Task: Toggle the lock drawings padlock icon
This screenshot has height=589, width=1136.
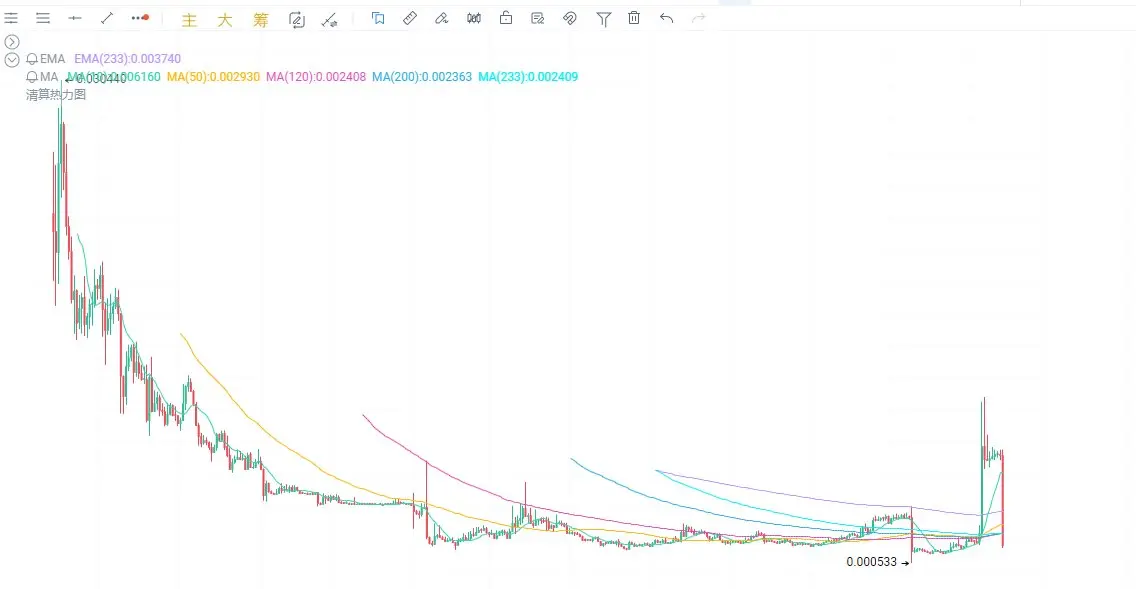Action: (x=506, y=18)
